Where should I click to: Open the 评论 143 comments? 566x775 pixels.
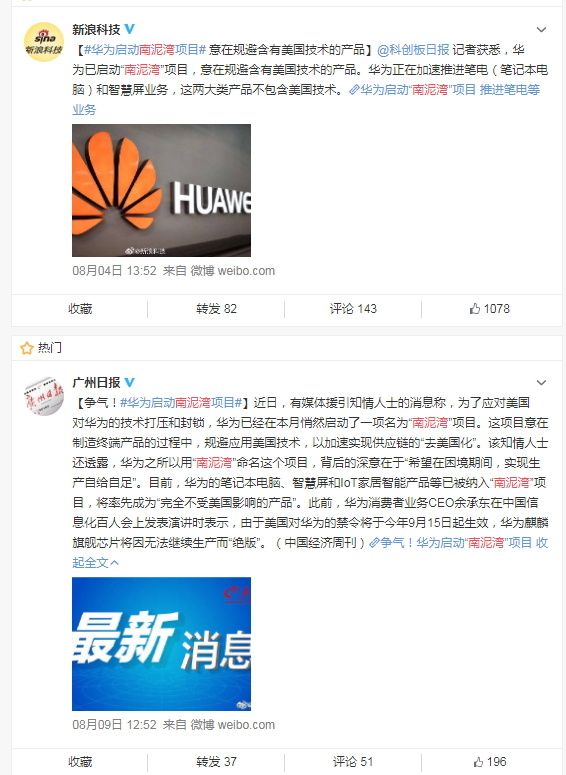pyautogui.click(x=353, y=309)
